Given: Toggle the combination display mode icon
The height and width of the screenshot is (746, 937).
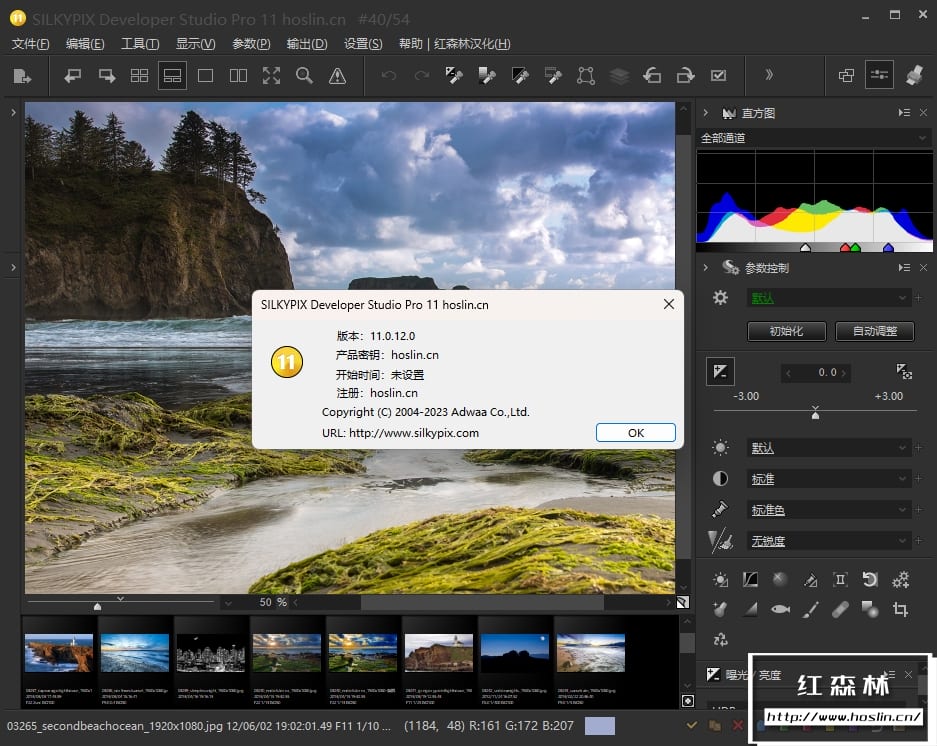Looking at the screenshot, I should click(172, 76).
